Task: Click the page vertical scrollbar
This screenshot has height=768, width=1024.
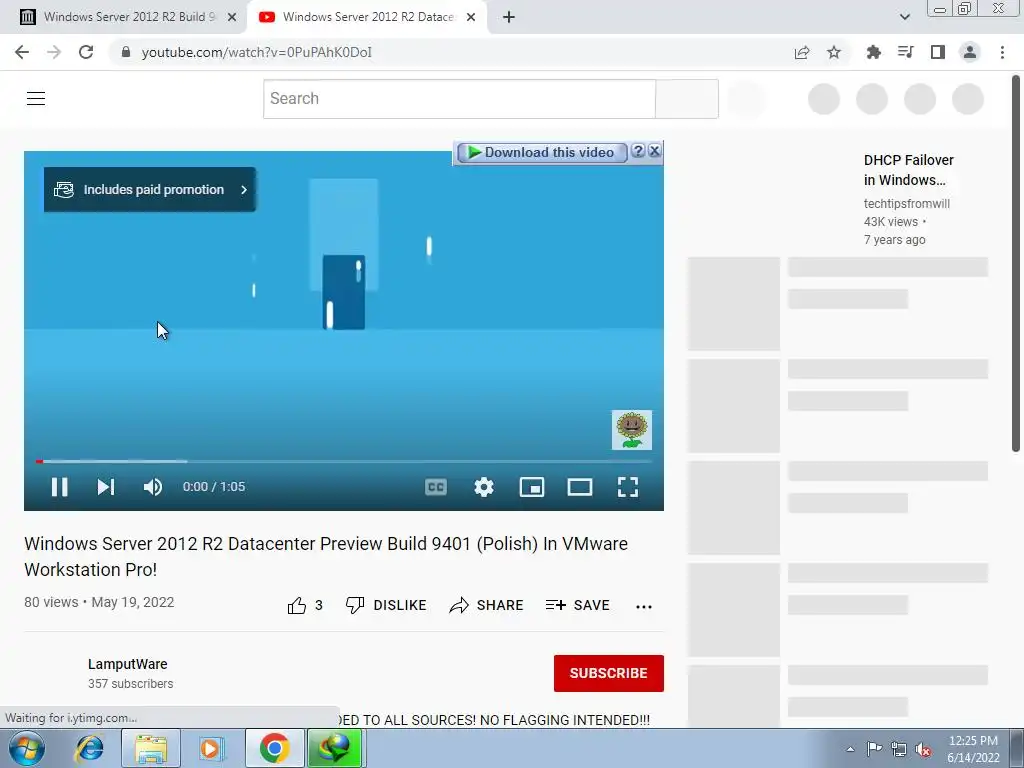Action: 1016,263
